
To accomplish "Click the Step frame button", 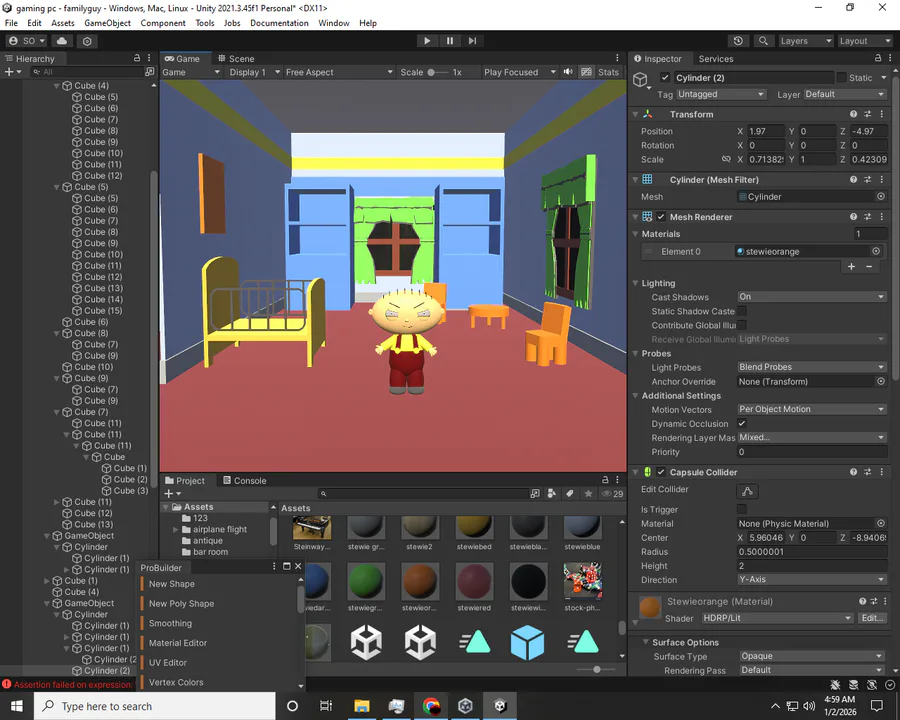I will (x=472, y=41).
